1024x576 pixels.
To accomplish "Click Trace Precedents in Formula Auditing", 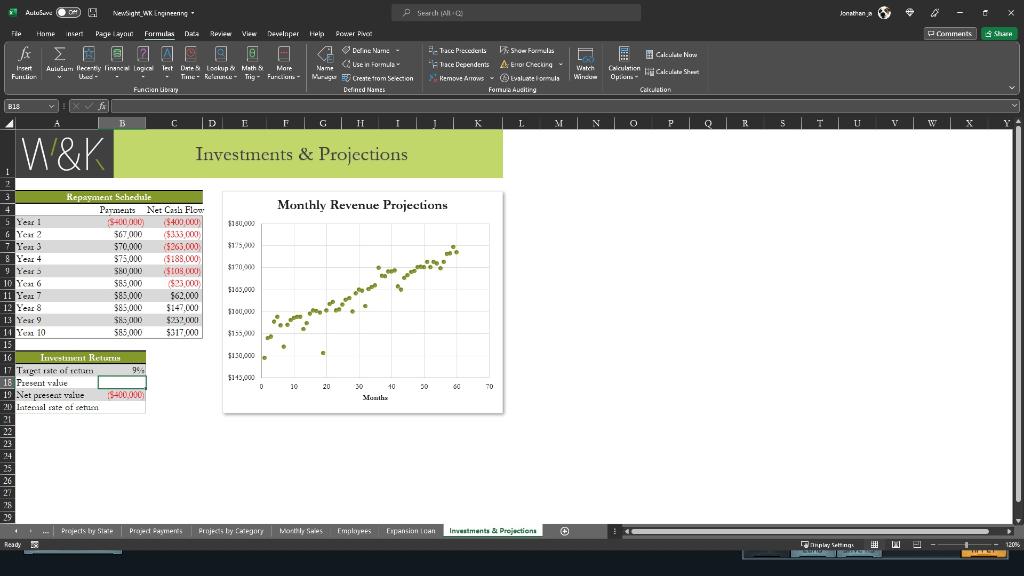I will pyautogui.click(x=458, y=50).
